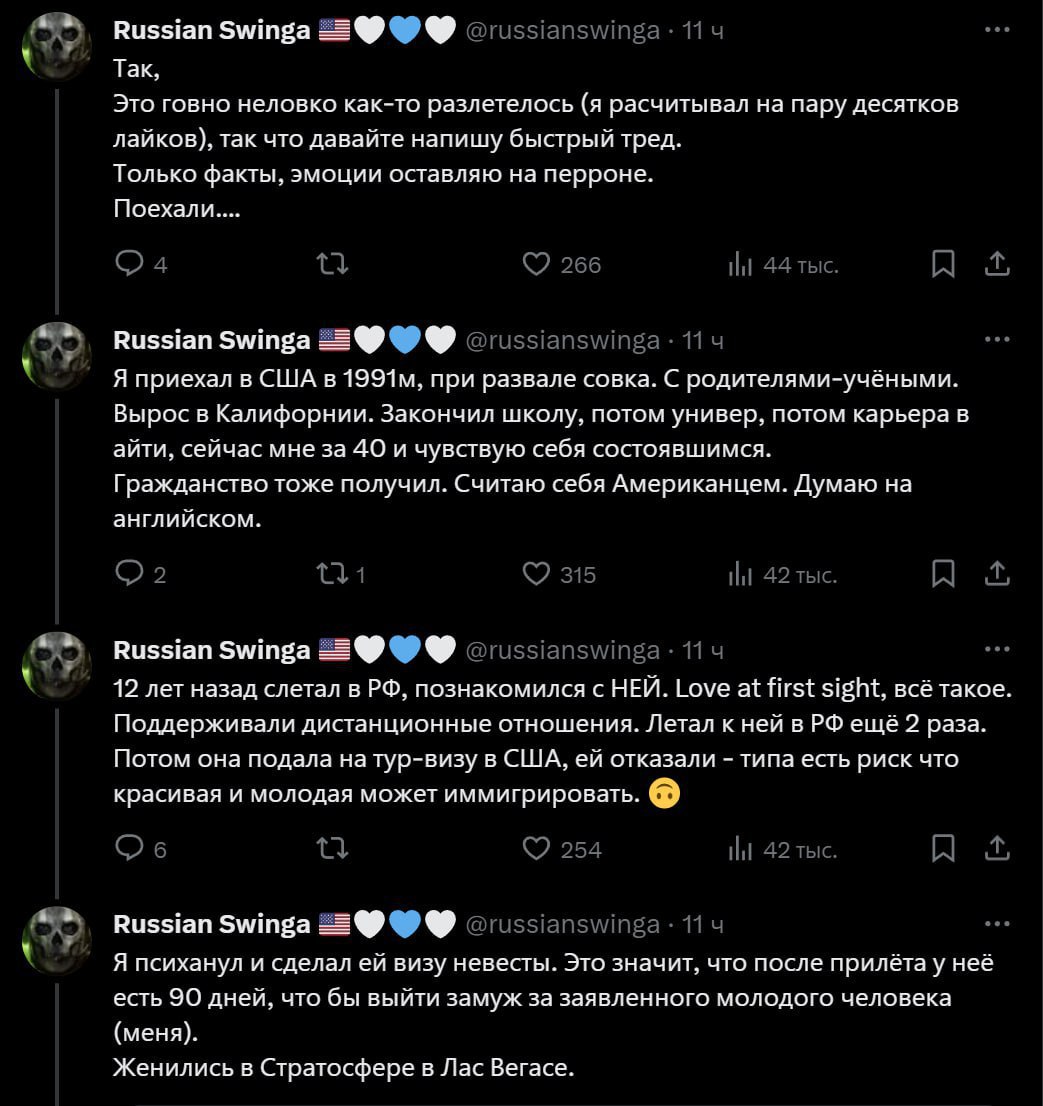Like the tweet with 315 likes
Screen dimensions: 1043x1106
(x=537, y=574)
